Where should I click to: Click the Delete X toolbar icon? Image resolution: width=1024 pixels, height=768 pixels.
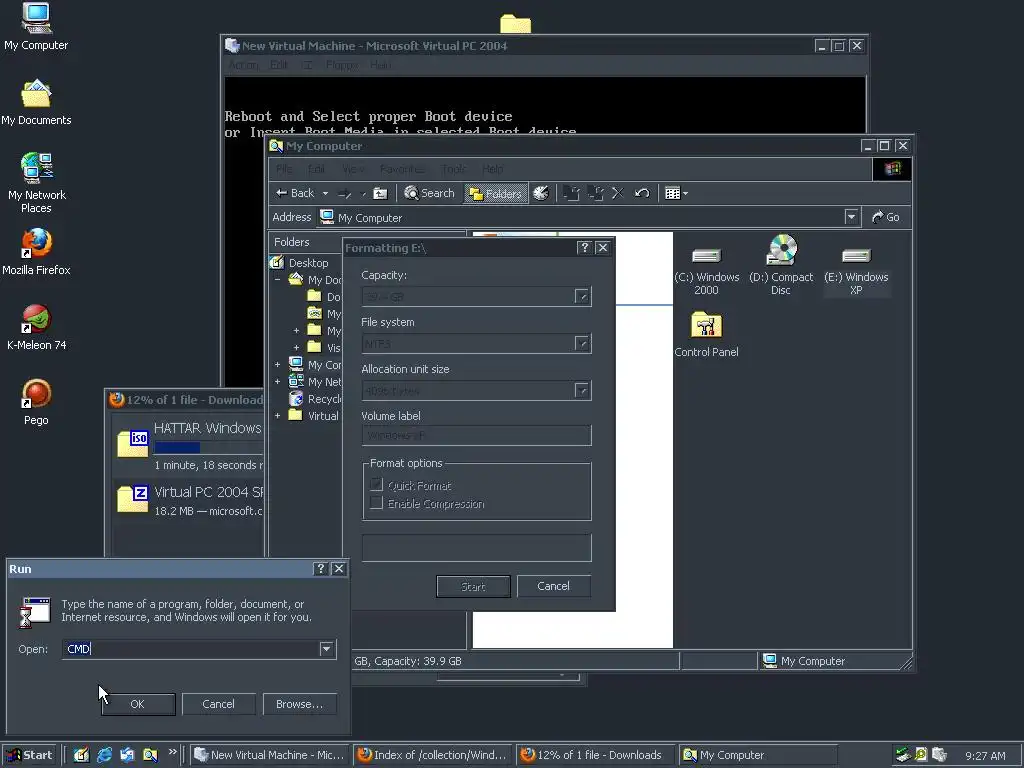(618, 193)
